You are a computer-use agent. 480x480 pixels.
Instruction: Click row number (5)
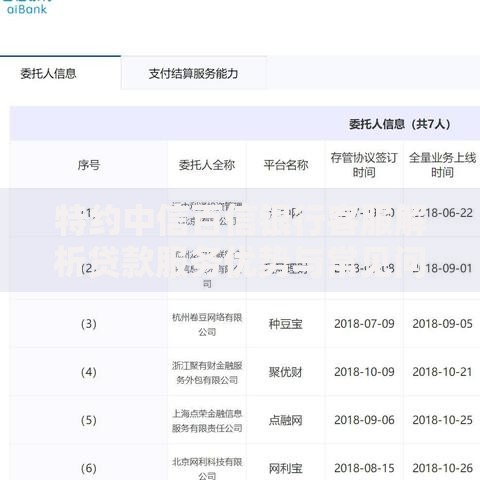coord(89,420)
